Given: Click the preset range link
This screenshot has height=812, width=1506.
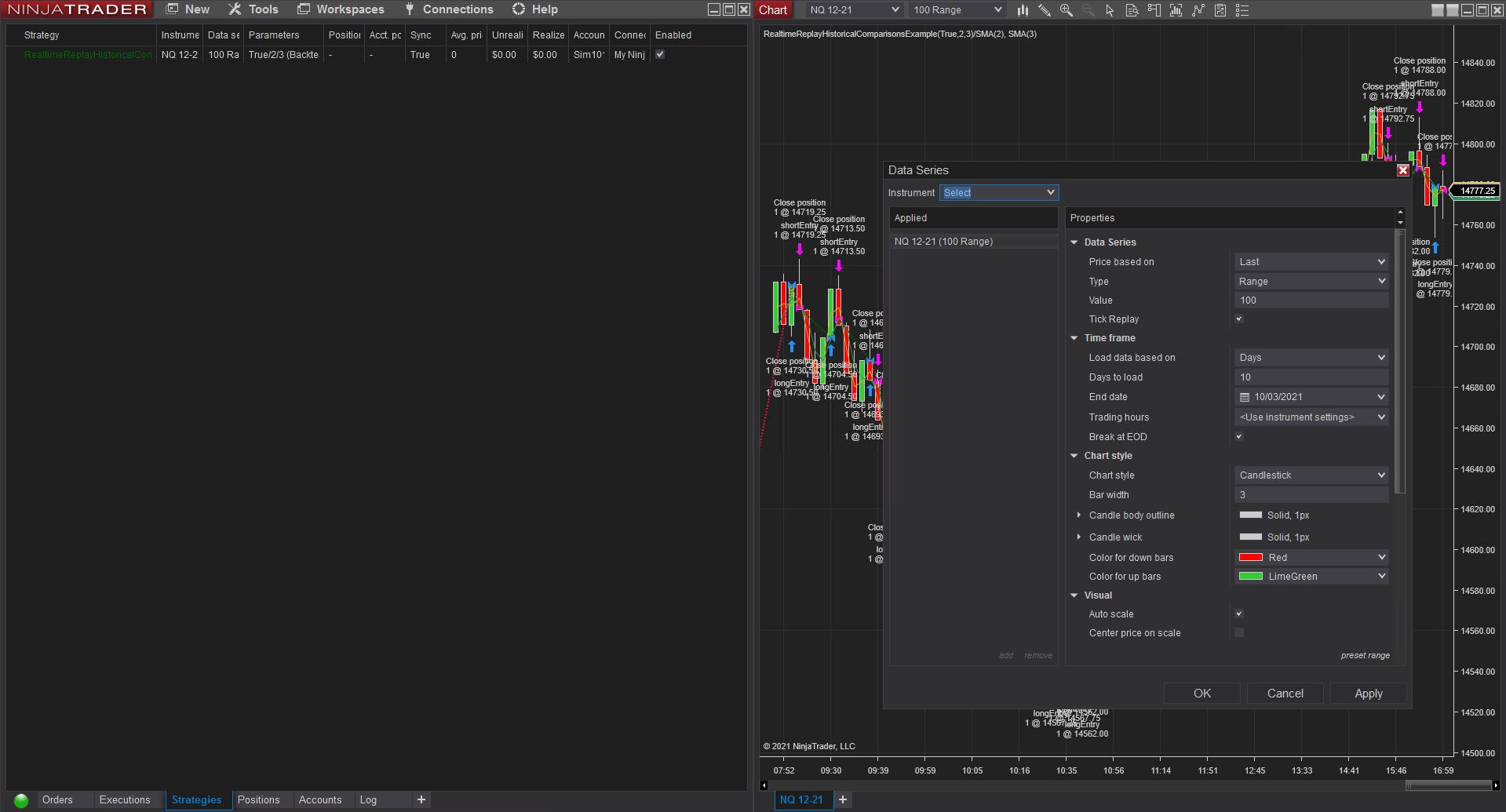Looking at the screenshot, I should click(1366, 656).
